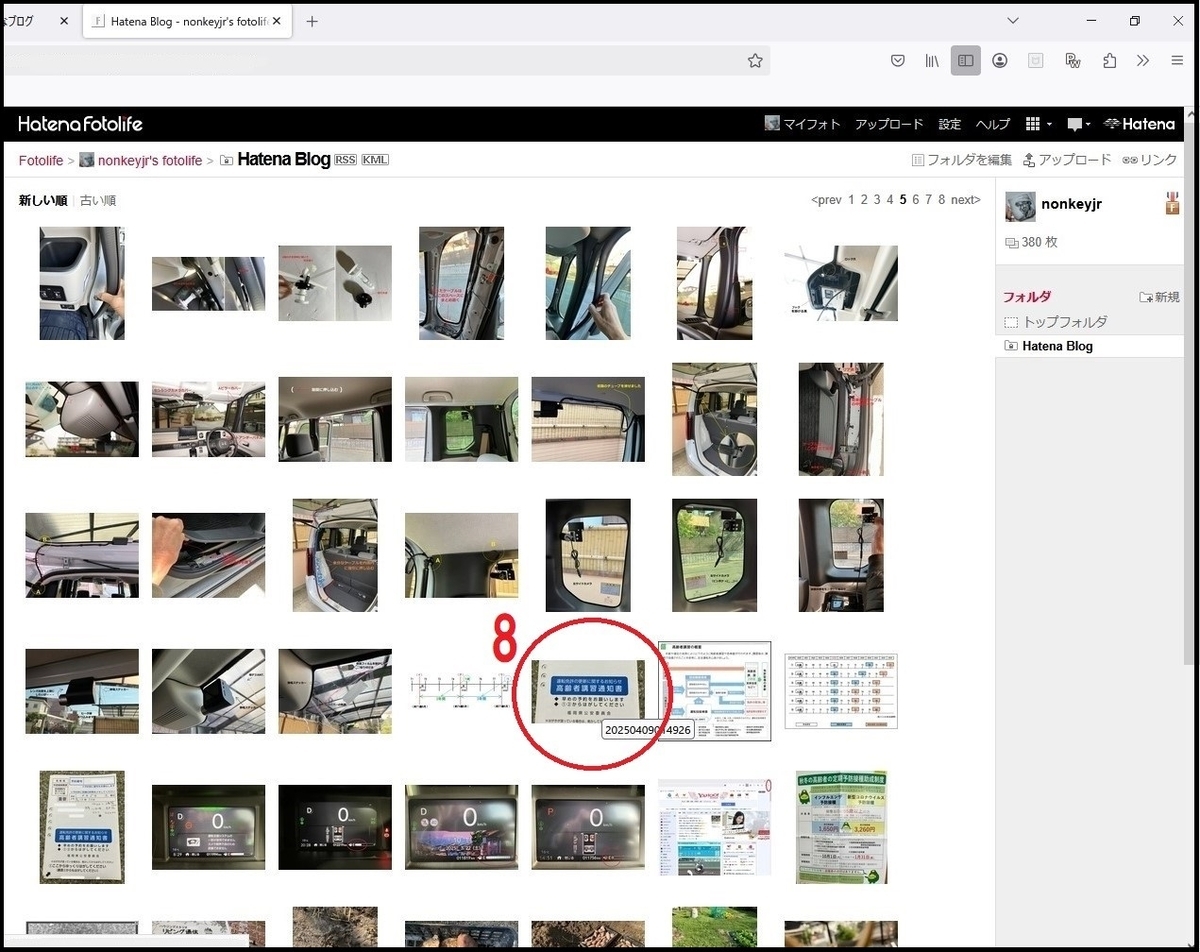Image resolution: width=1200 pixels, height=952 pixels.
Task: Expand the list-all-tabs chevron
Action: click(1014, 21)
